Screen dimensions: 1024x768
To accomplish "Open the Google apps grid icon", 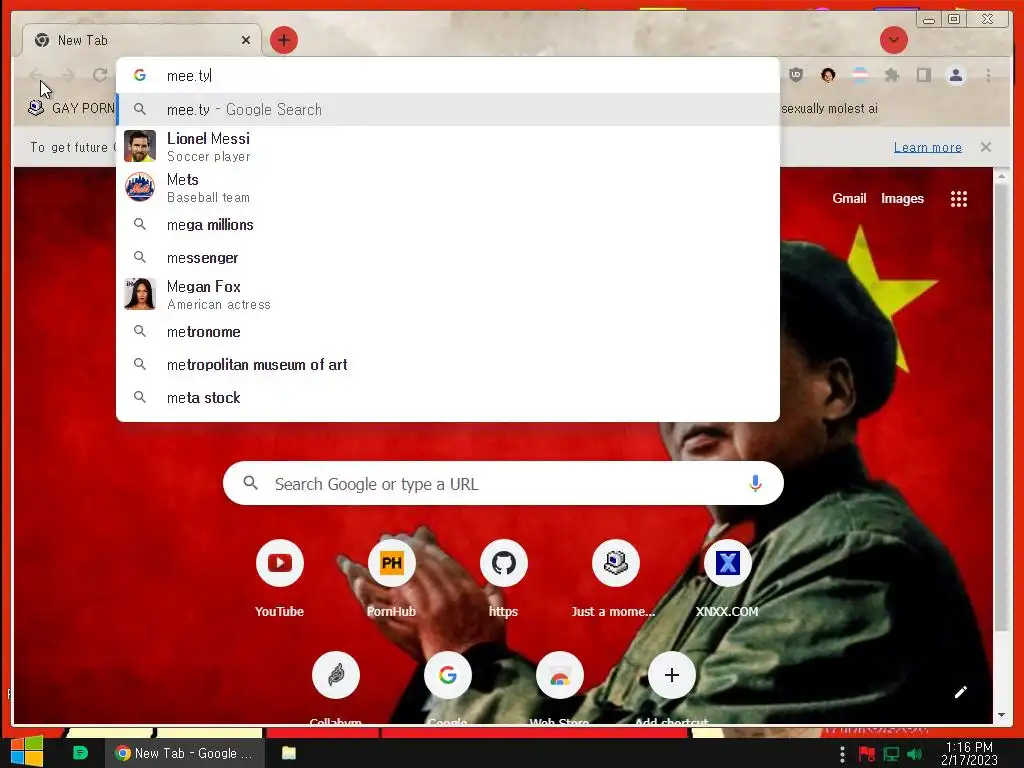I will coord(959,199).
